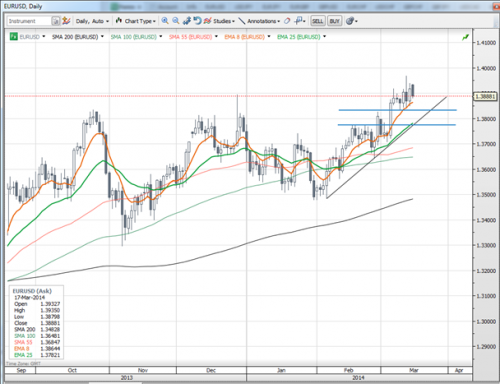Click the lower blue horizontal line on chart
This screenshot has height=384, width=500.
click(397, 125)
